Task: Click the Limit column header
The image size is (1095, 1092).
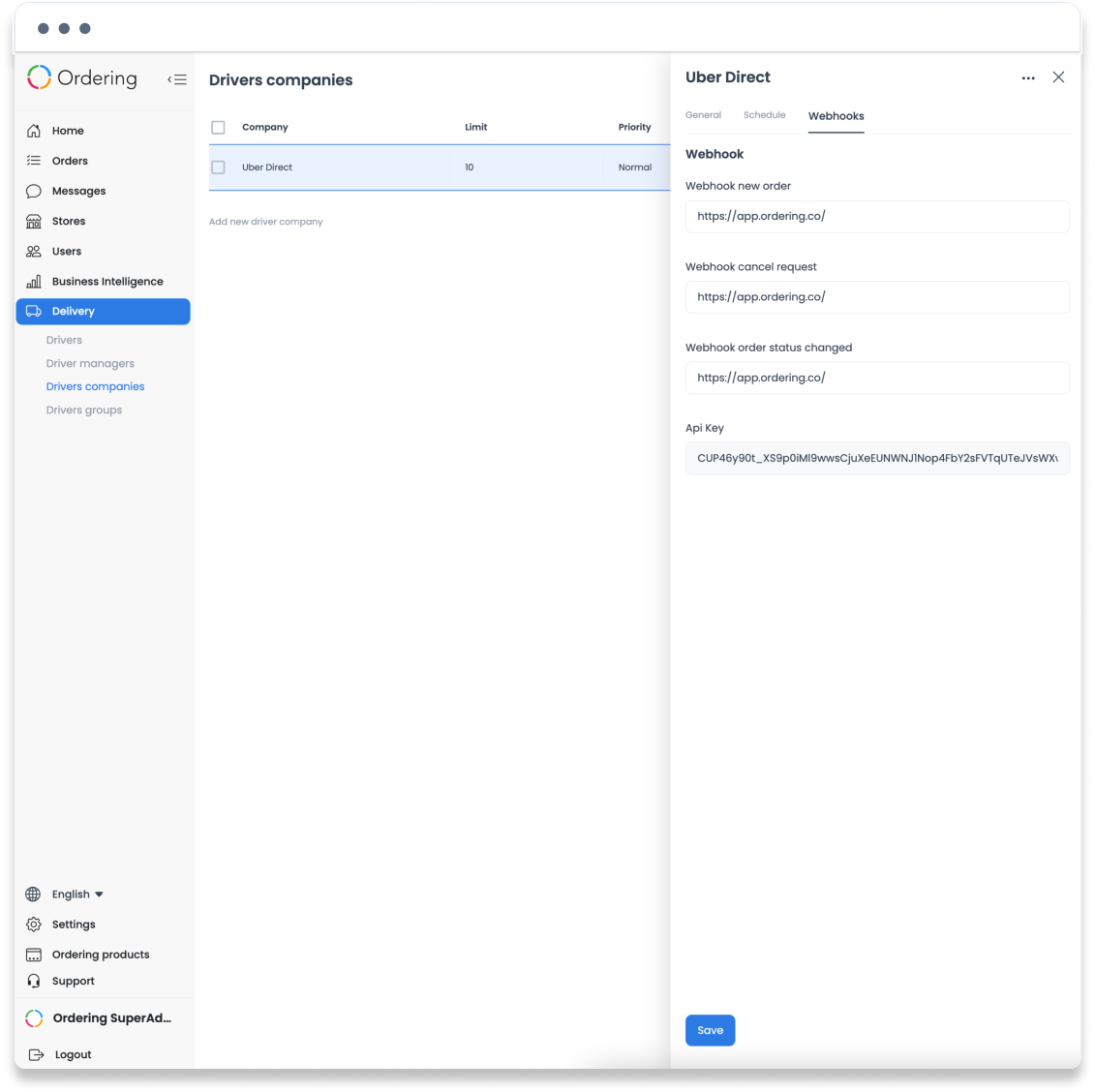Action: point(476,127)
